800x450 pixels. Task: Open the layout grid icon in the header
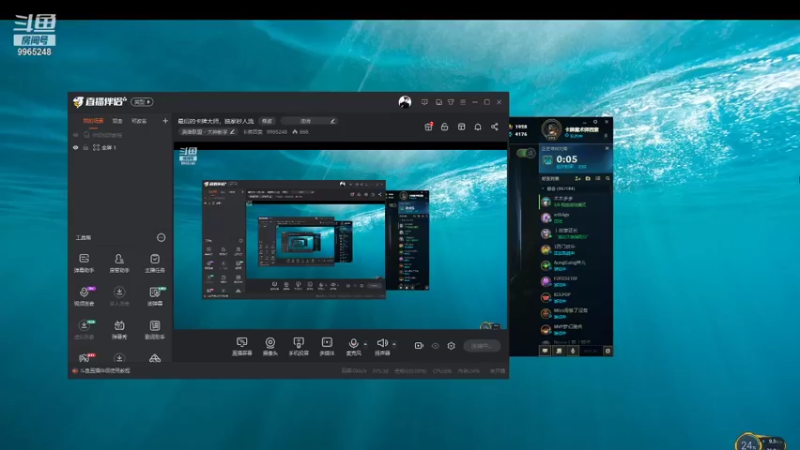(x=461, y=127)
